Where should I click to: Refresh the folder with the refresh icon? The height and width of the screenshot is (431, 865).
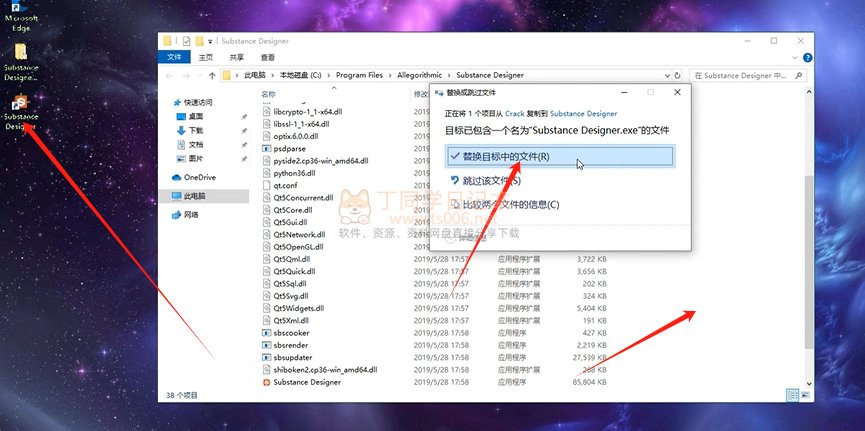[x=678, y=76]
